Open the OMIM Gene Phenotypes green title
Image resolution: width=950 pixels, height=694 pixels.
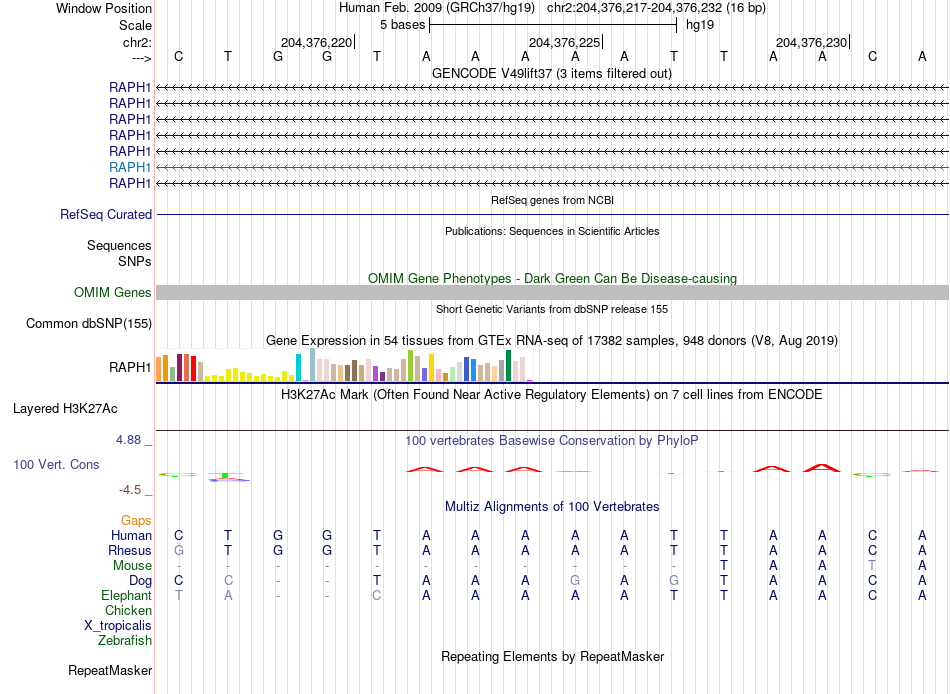coord(553,279)
